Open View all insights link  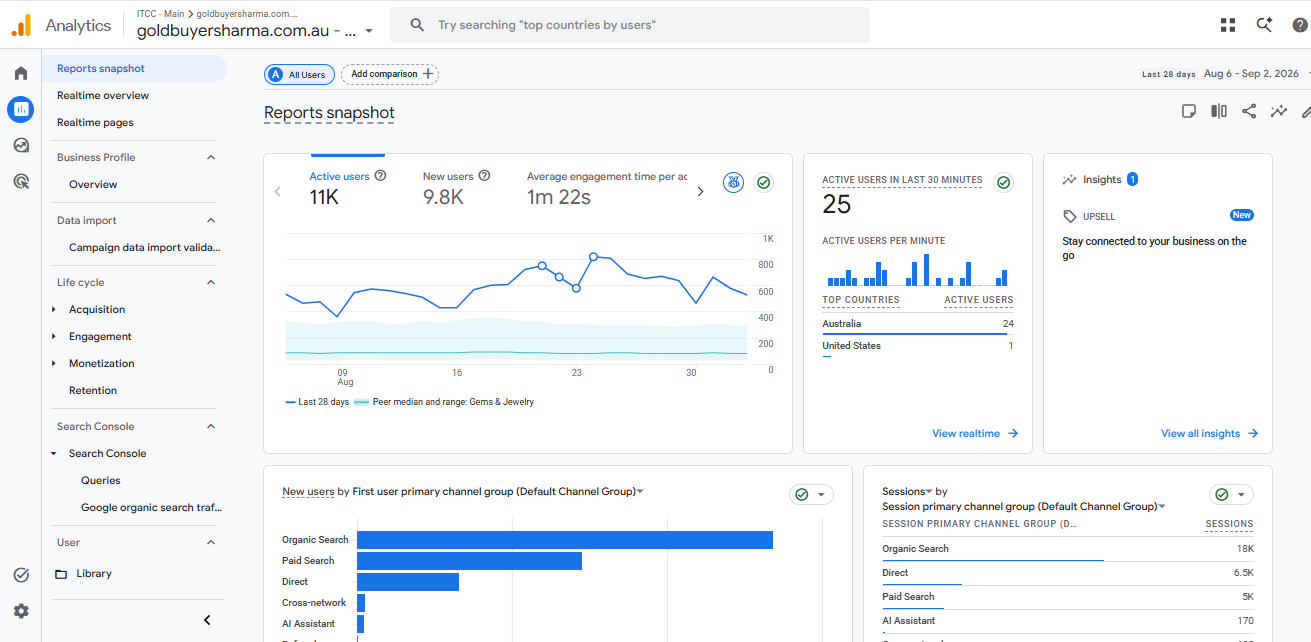click(1209, 434)
